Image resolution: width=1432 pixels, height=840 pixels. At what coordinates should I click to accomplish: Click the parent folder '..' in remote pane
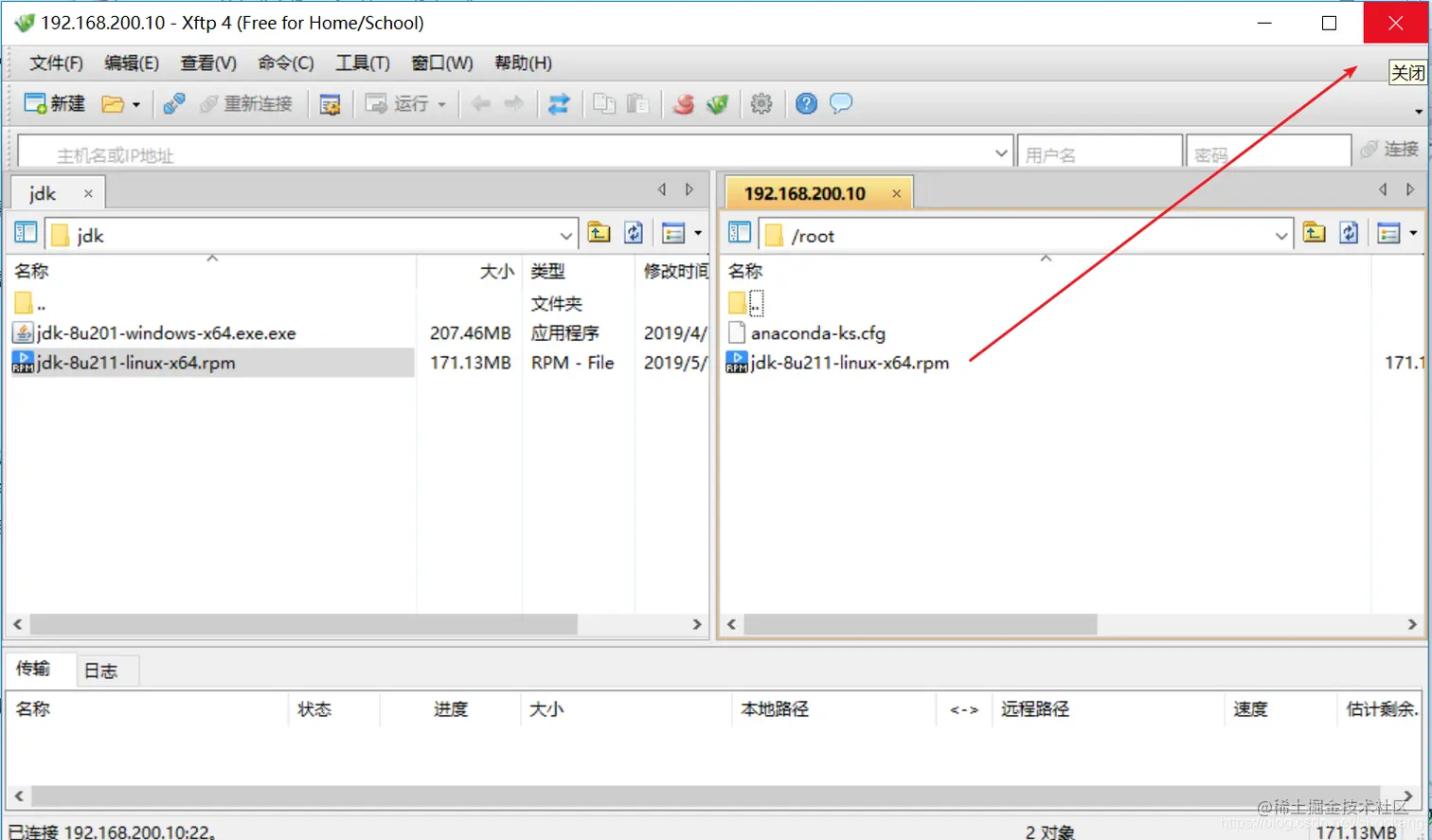coord(746,303)
